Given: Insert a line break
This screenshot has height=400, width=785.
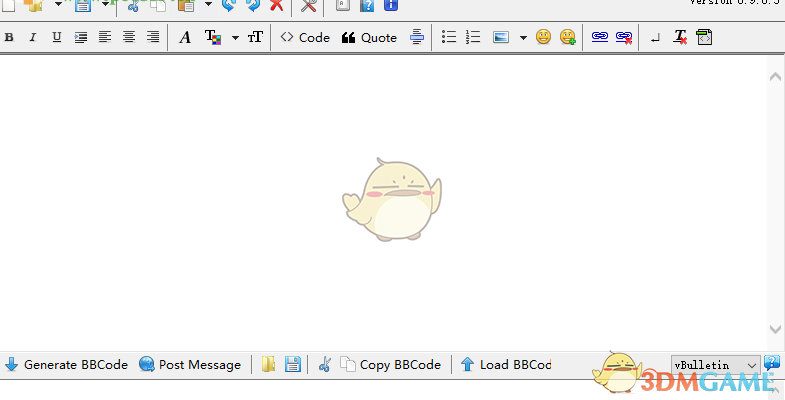Looking at the screenshot, I should (655, 39).
